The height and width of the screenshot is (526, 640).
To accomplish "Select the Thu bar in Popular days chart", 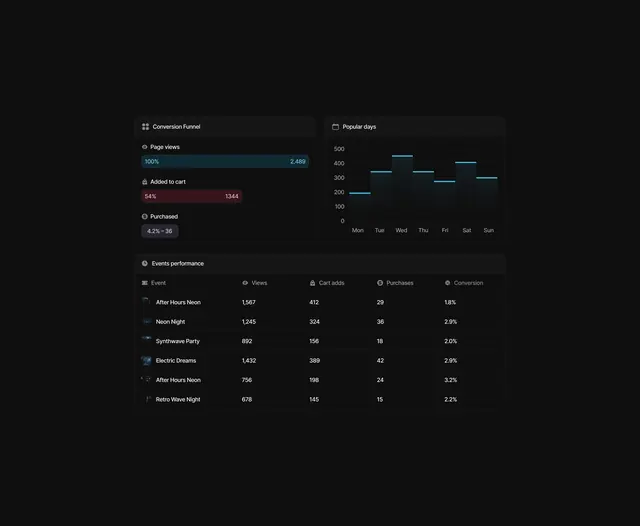I will click(423, 196).
